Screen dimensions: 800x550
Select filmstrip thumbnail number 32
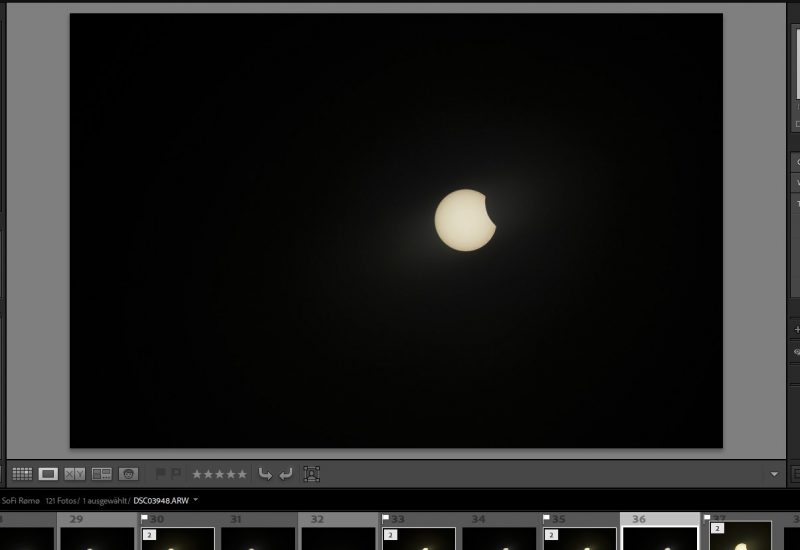pyautogui.click(x=337, y=539)
